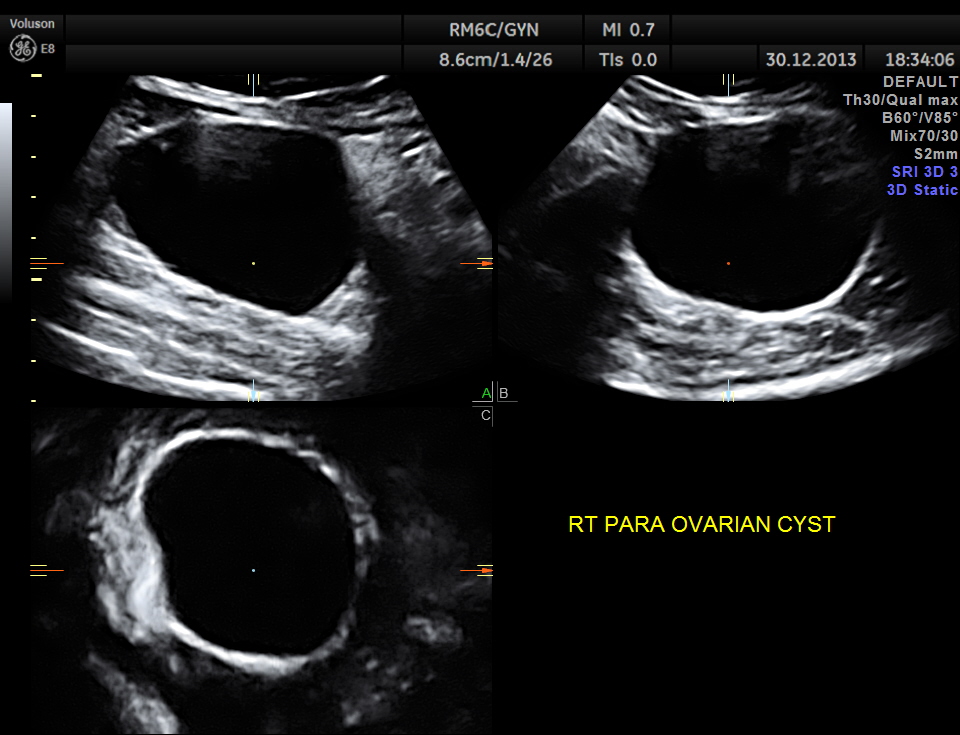The height and width of the screenshot is (735, 960).
Task: Click the RT PARA OVARIAN CYST annotation
Action: (701, 524)
